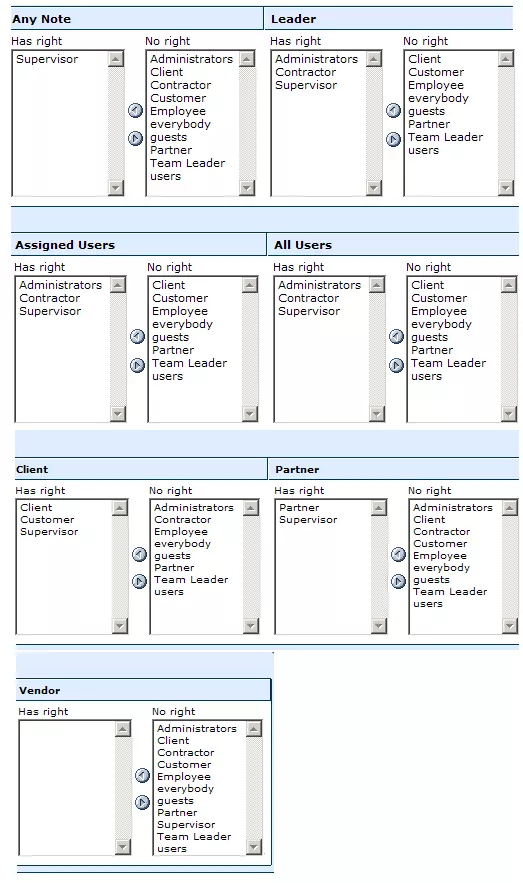Click right arrow icon in Vendor section
The height and width of the screenshot is (883, 523).
[142, 802]
